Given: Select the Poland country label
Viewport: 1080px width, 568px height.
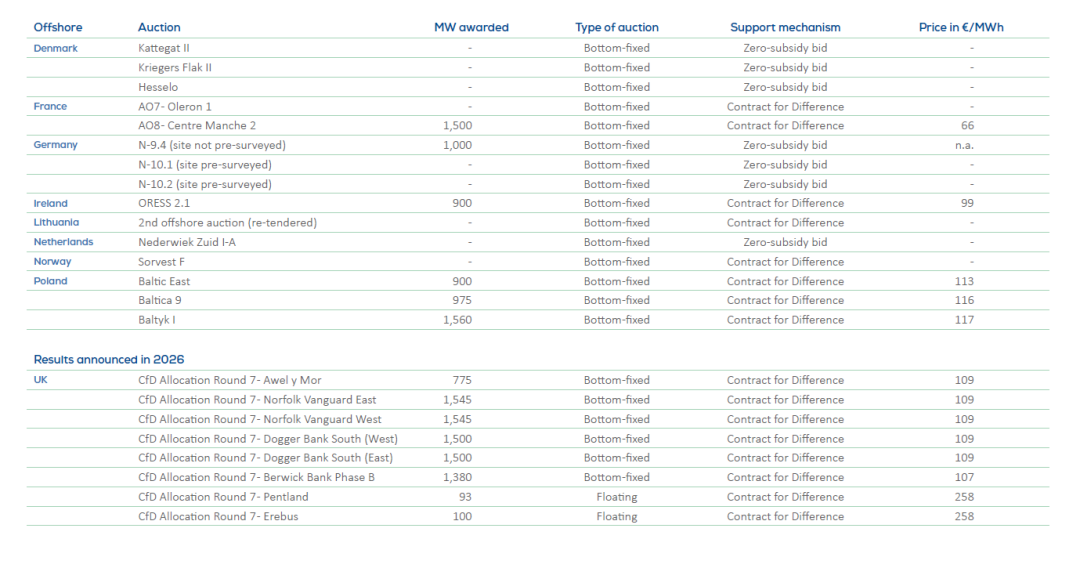Looking at the screenshot, I should click(x=51, y=281).
